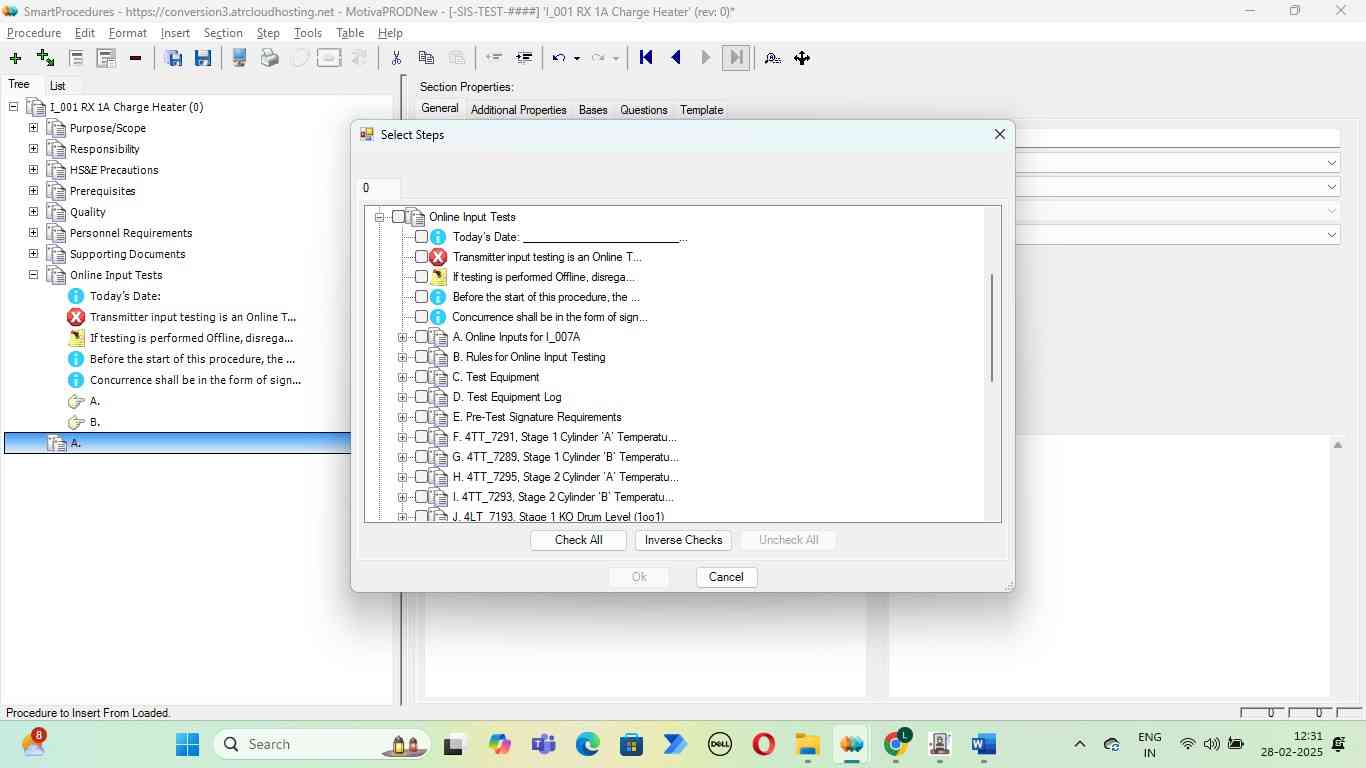Expand the 'Prerequisites' section in left tree
Screen dimensions: 1366x768
click(33, 191)
